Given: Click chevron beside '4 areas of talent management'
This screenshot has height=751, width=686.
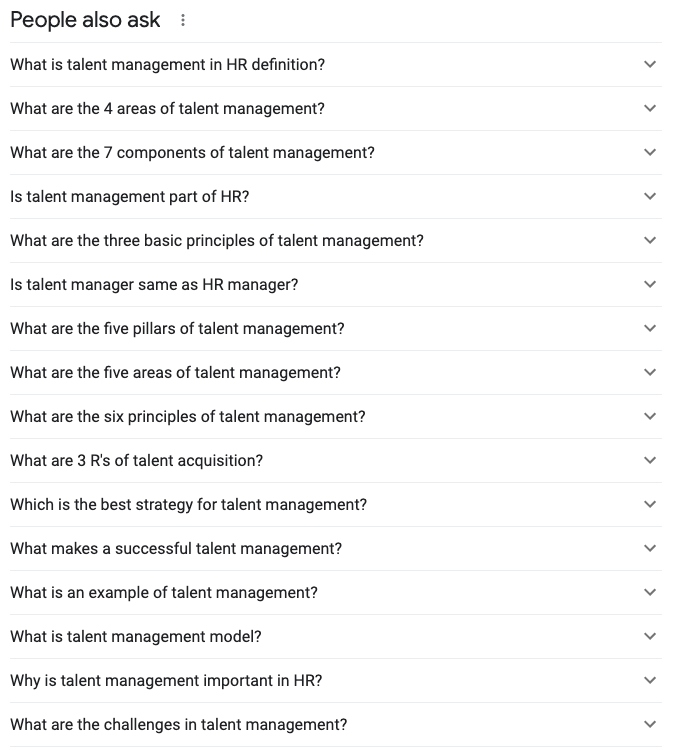Looking at the screenshot, I should click(650, 109).
